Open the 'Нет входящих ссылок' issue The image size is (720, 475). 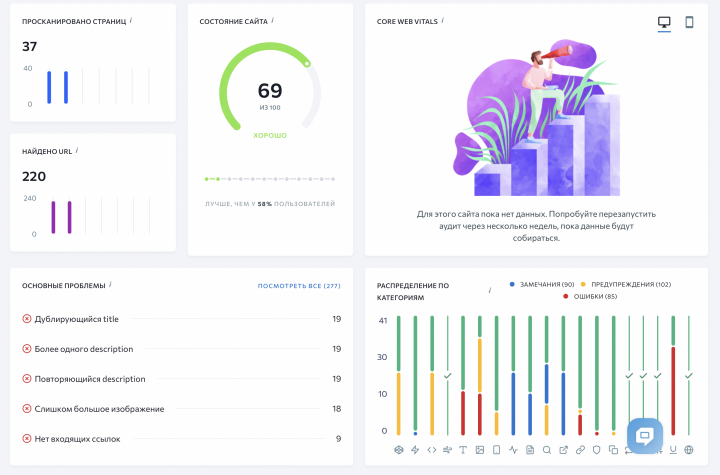point(181,438)
